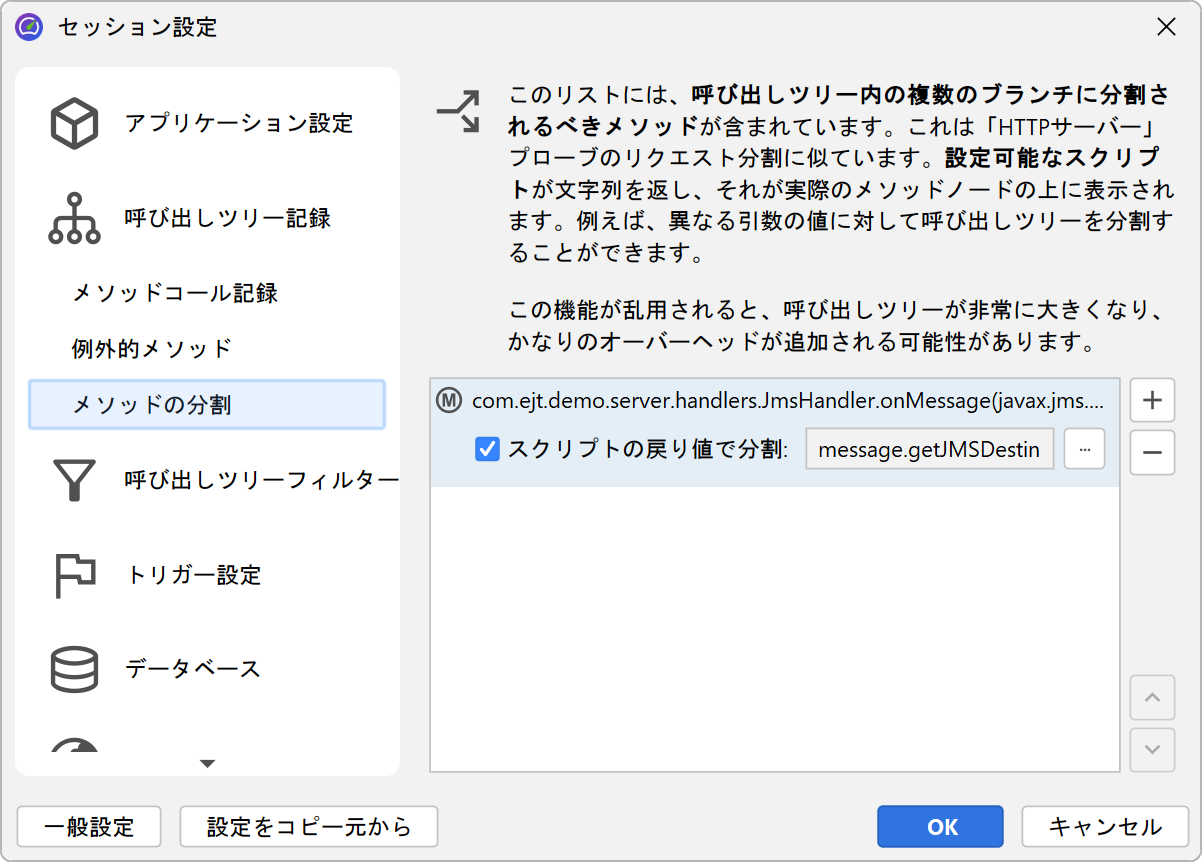Select メソッドの分割 in the sidebar
This screenshot has height=862, width=1202.
207,405
